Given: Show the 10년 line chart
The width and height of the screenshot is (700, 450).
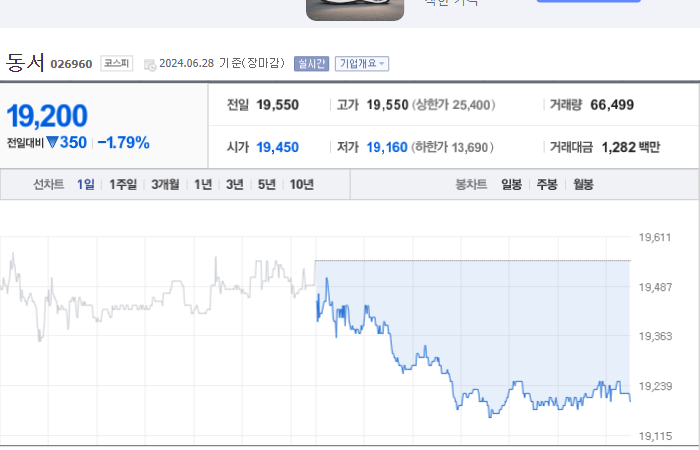Looking at the screenshot, I should point(302,184).
